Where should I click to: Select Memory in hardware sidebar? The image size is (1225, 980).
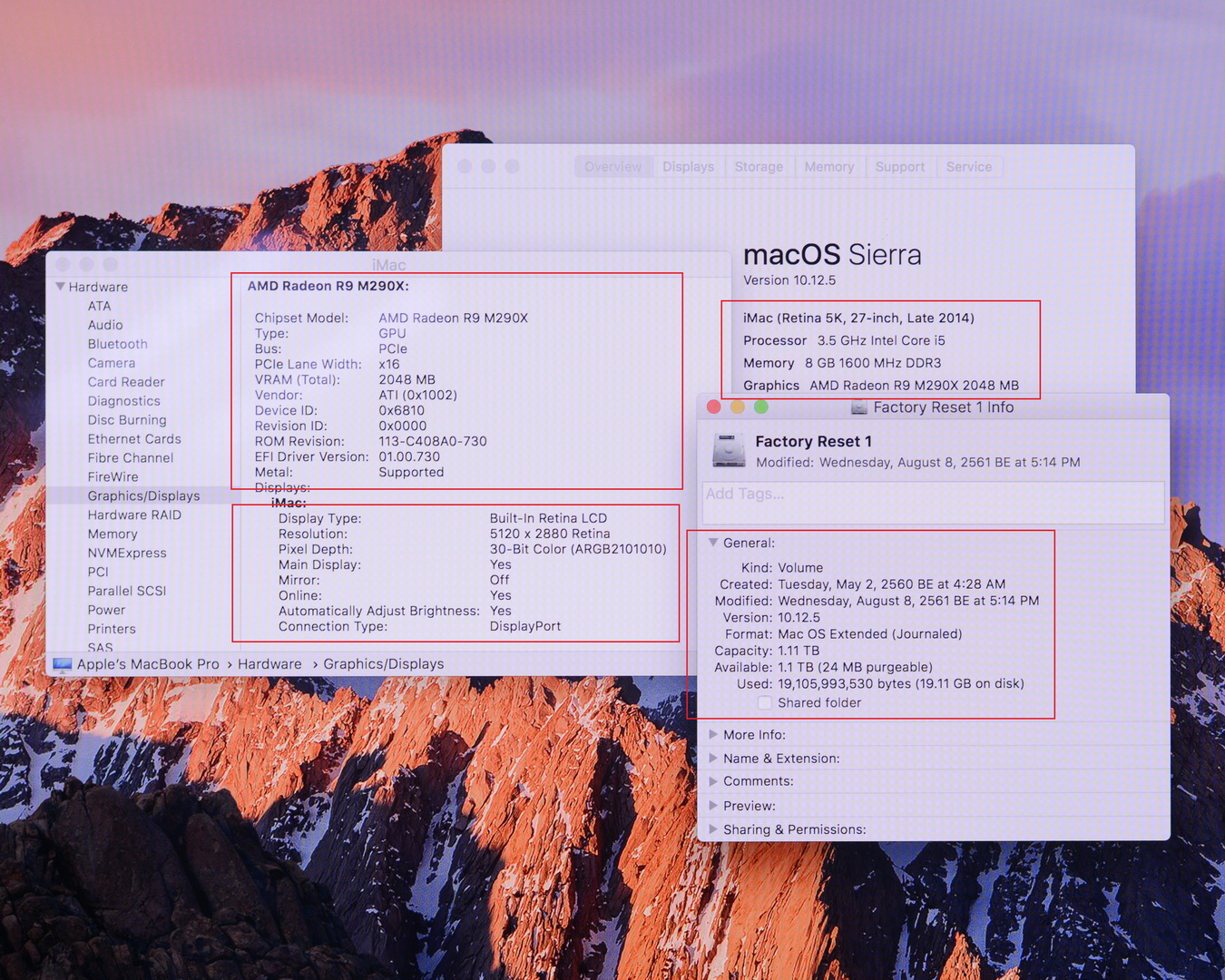[x=113, y=534]
